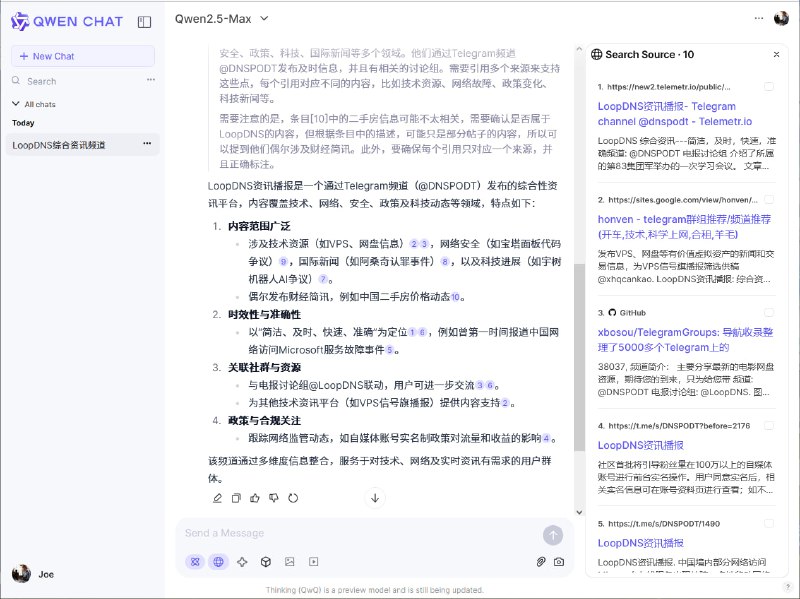The height and width of the screenshot is (599, 800).
Task: Open the camera capture icon
Action: click(x=560, y=562)
